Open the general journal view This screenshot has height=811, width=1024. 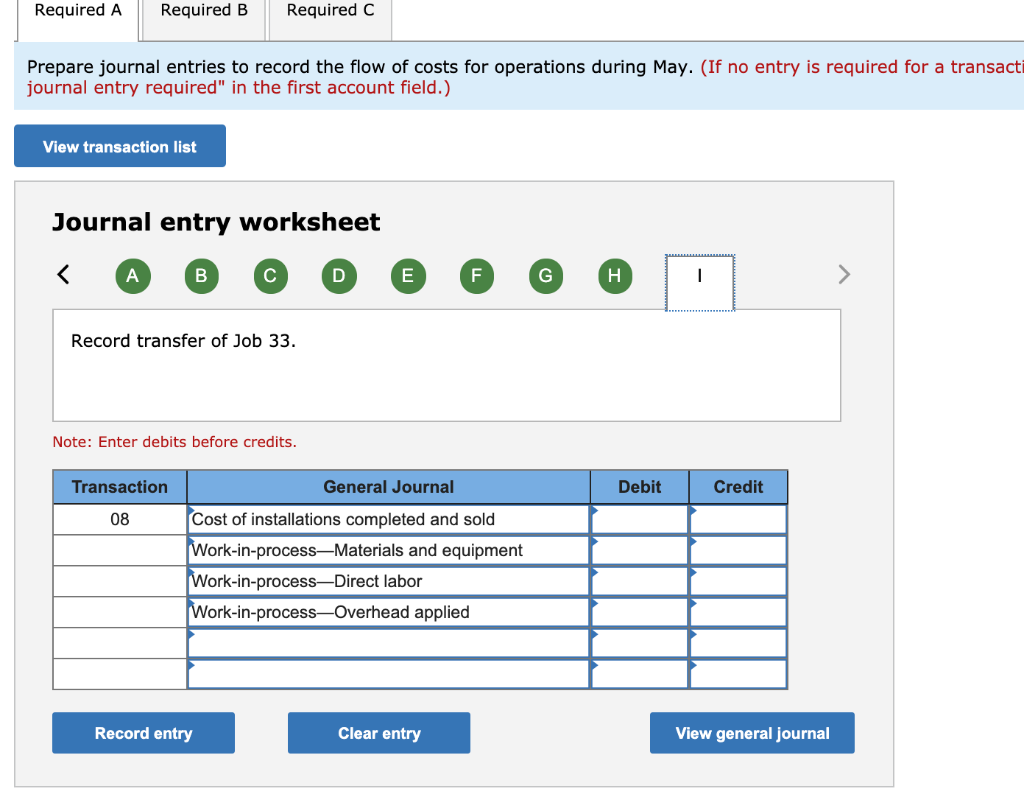coord(751,732)
